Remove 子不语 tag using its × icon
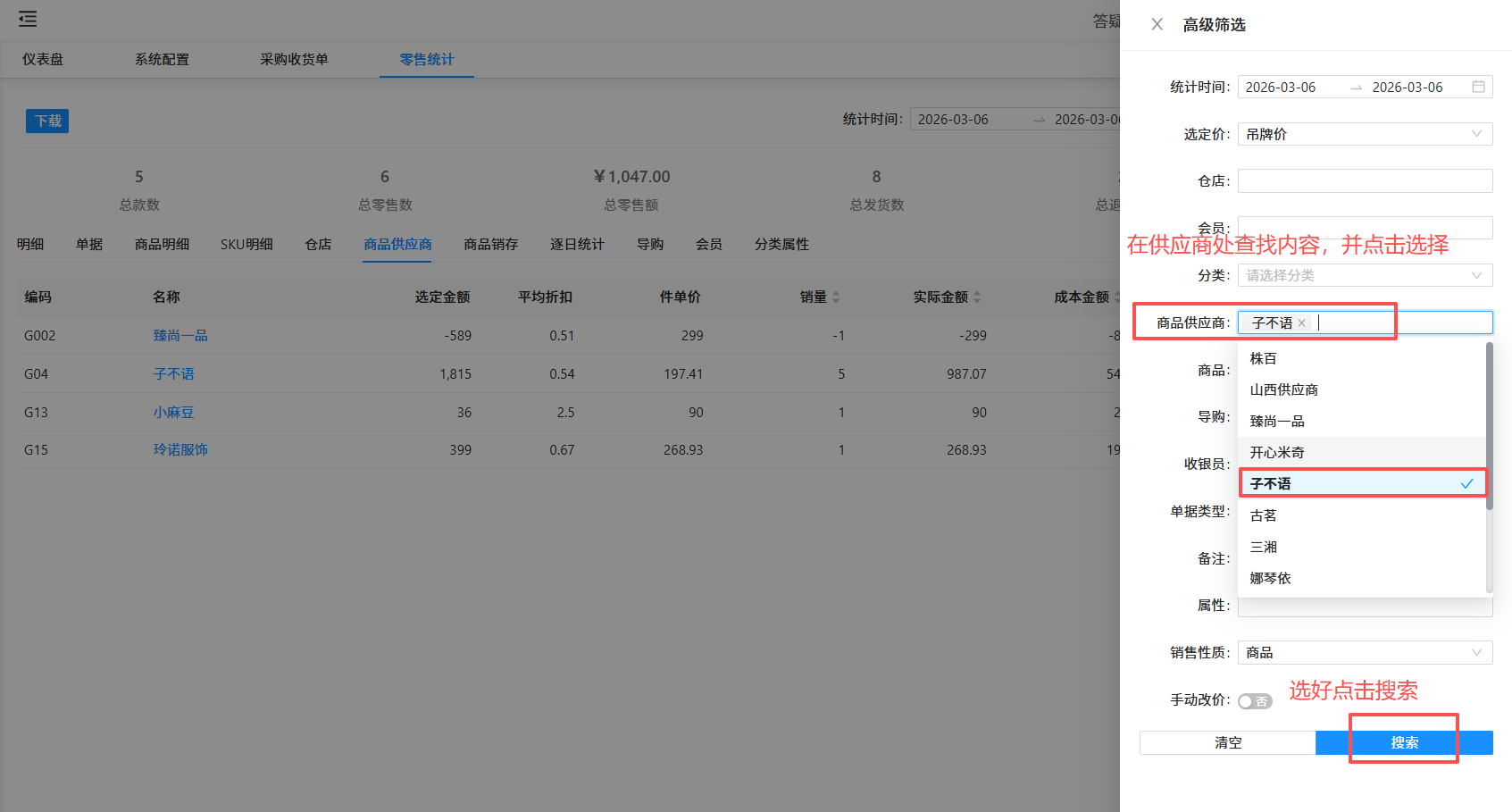Screen dimensions: 1512x812 [1302, 322]
